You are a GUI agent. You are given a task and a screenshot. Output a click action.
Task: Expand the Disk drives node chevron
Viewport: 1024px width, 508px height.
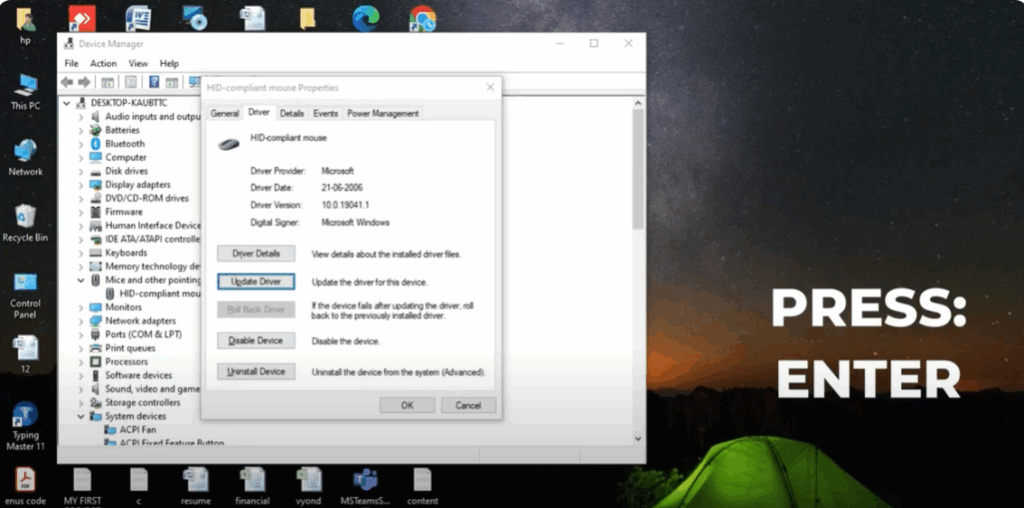click(x=81, y=171)
